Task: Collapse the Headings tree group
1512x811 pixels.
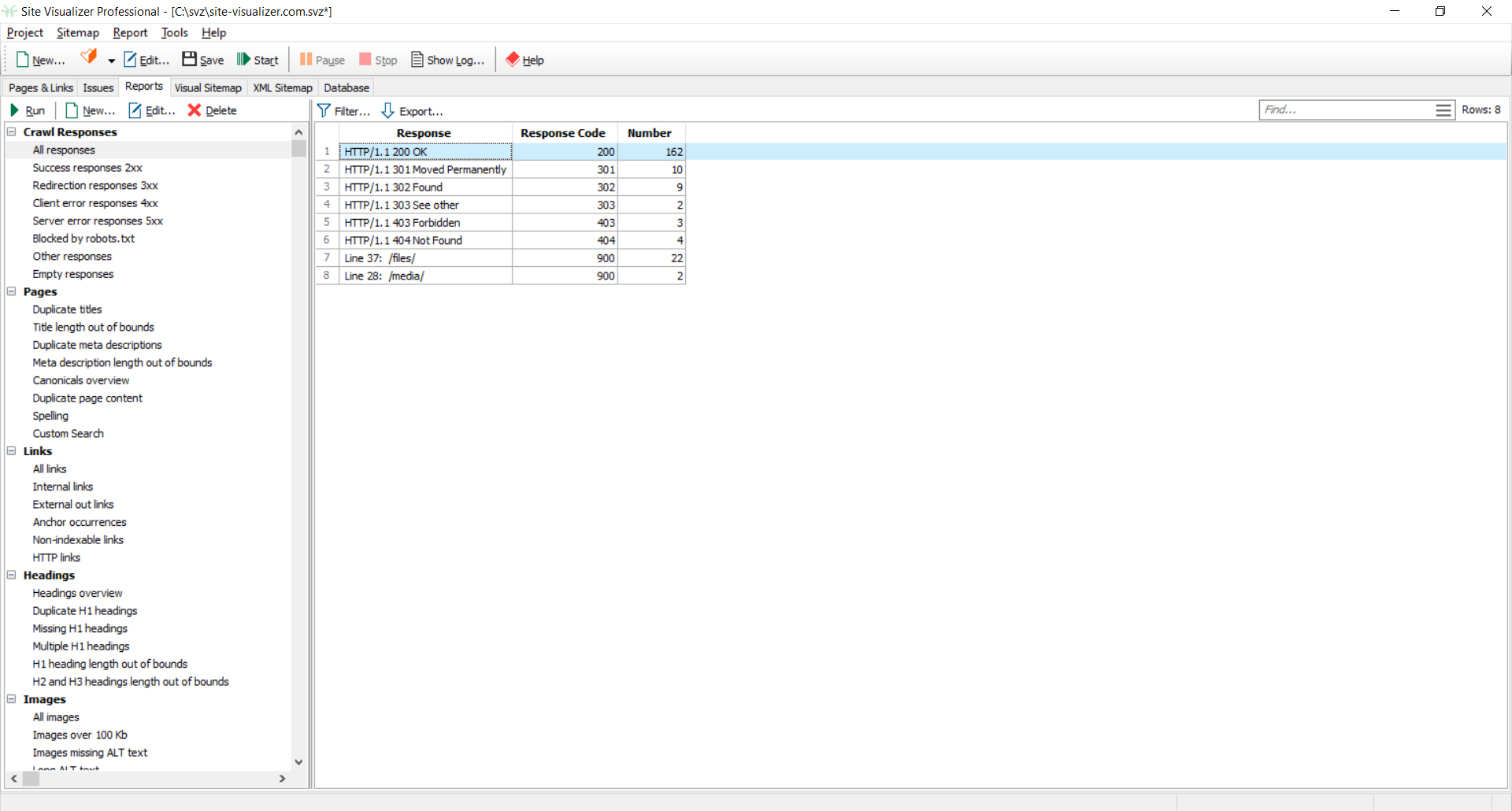Action: (x=12, y=575)
